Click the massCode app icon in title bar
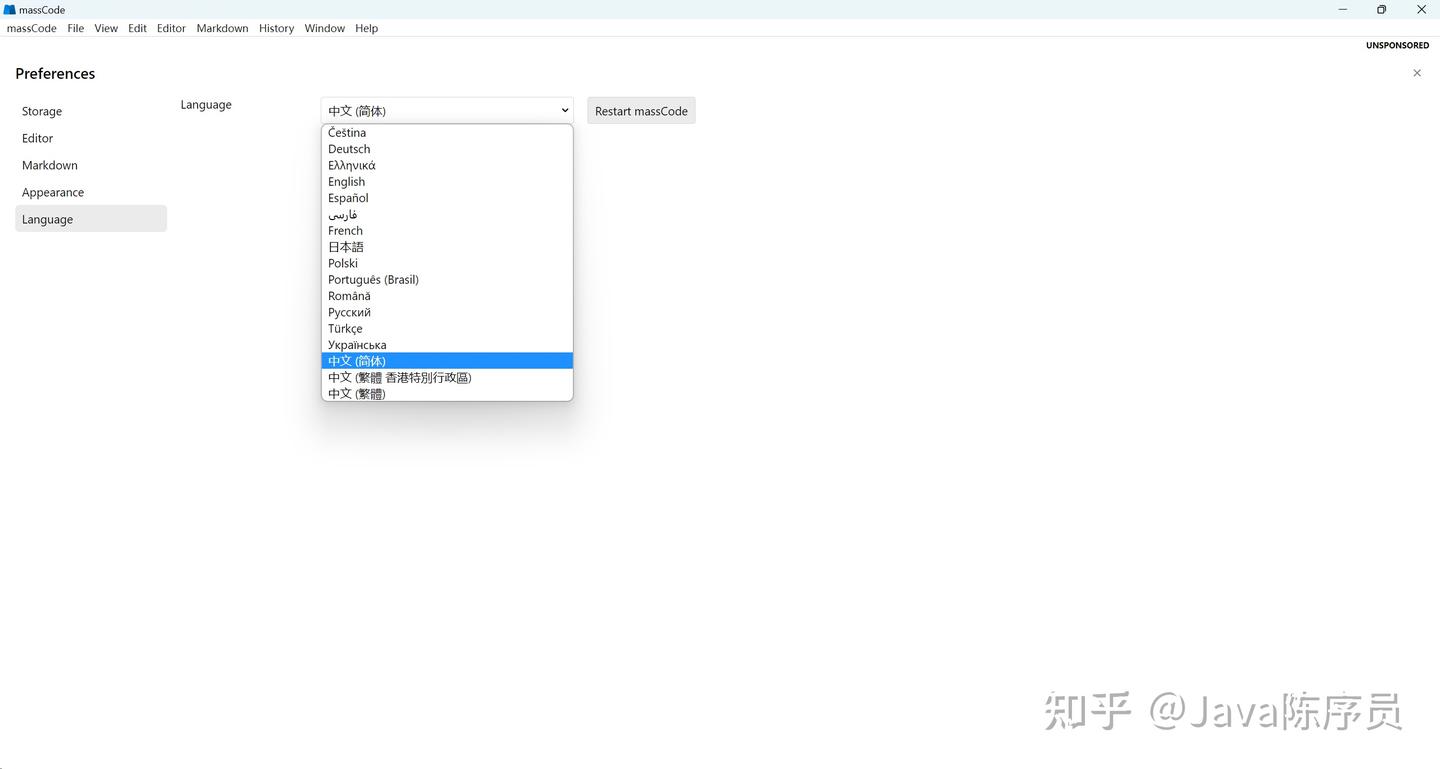Viewport: 1440px width, 769px height. tap(10, 10)
